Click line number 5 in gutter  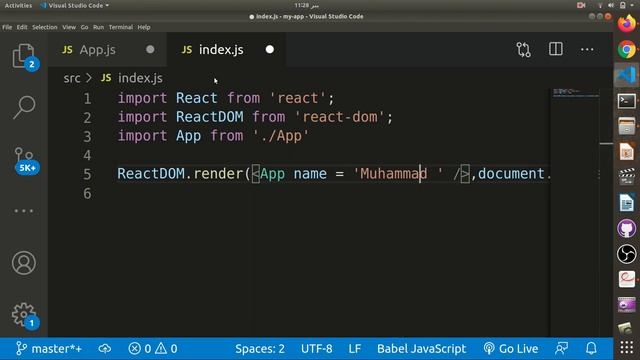point(87,174)
